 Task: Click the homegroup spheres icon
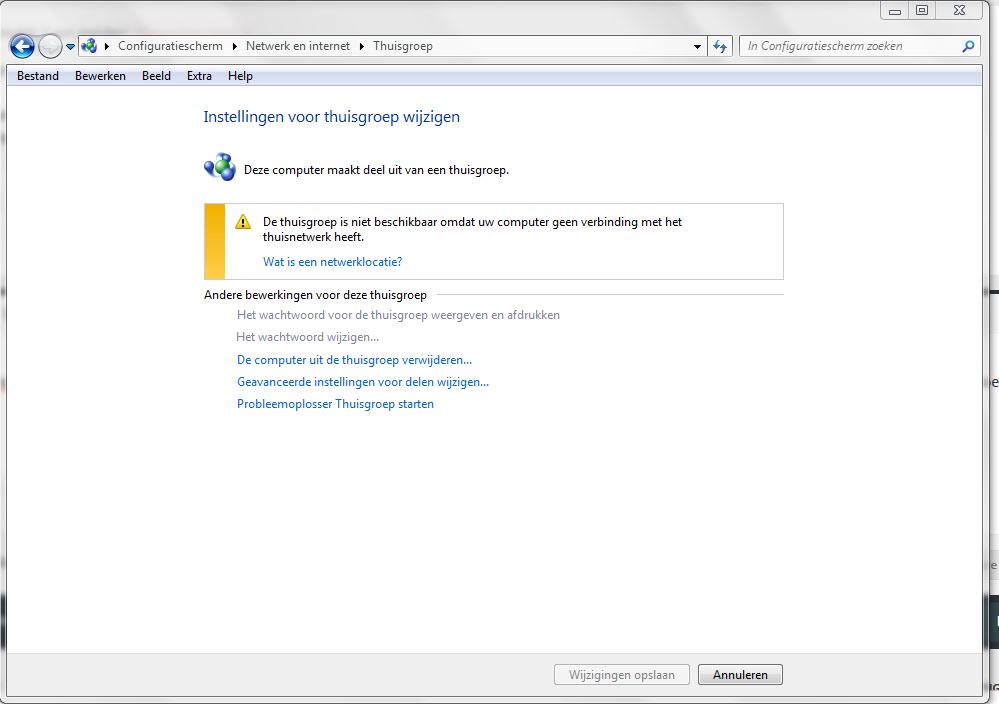click(220, 167)
